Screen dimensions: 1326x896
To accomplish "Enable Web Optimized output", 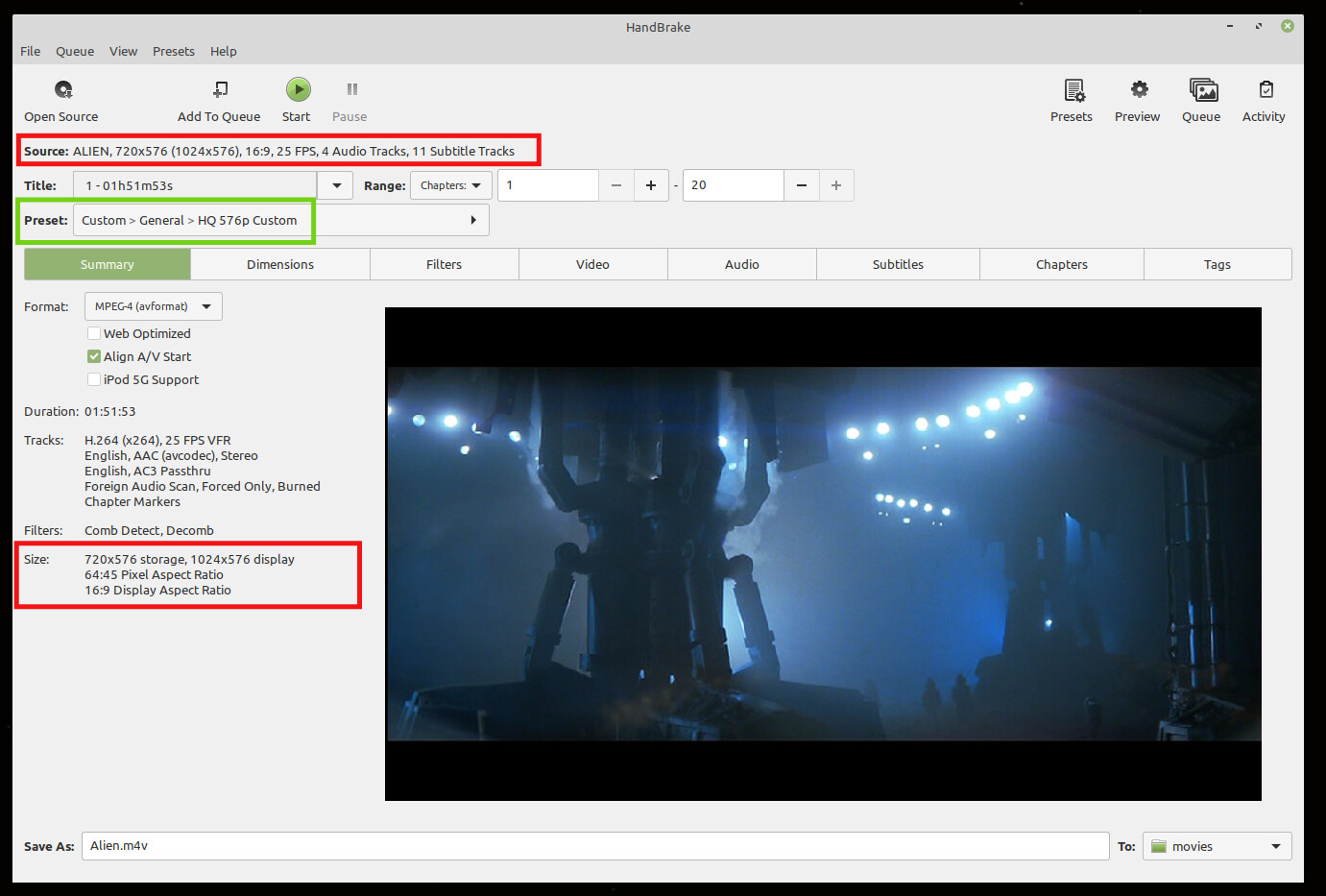I will pyautogui.click(x=93, y=333).
